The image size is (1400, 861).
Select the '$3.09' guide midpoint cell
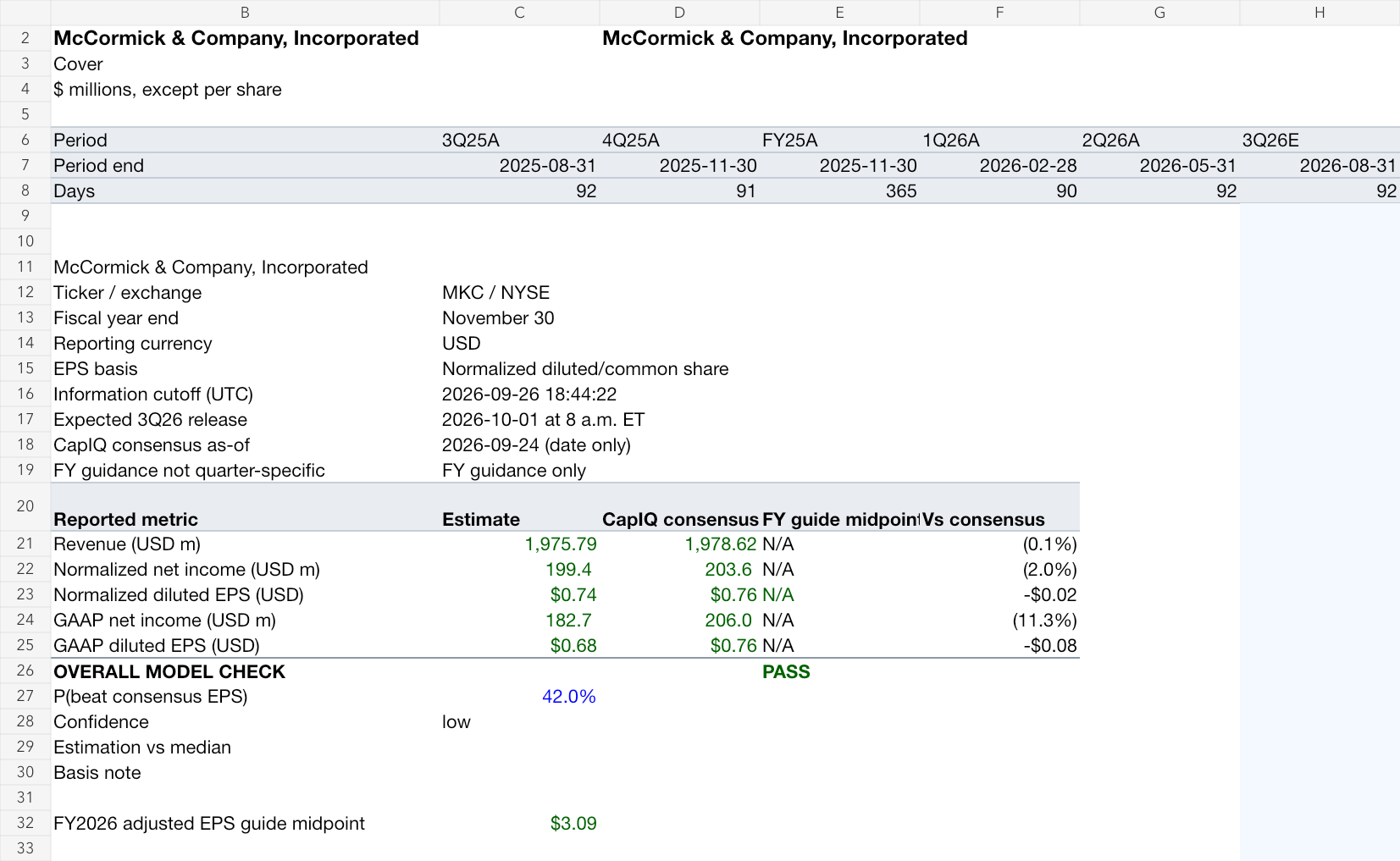coord(519,823)
